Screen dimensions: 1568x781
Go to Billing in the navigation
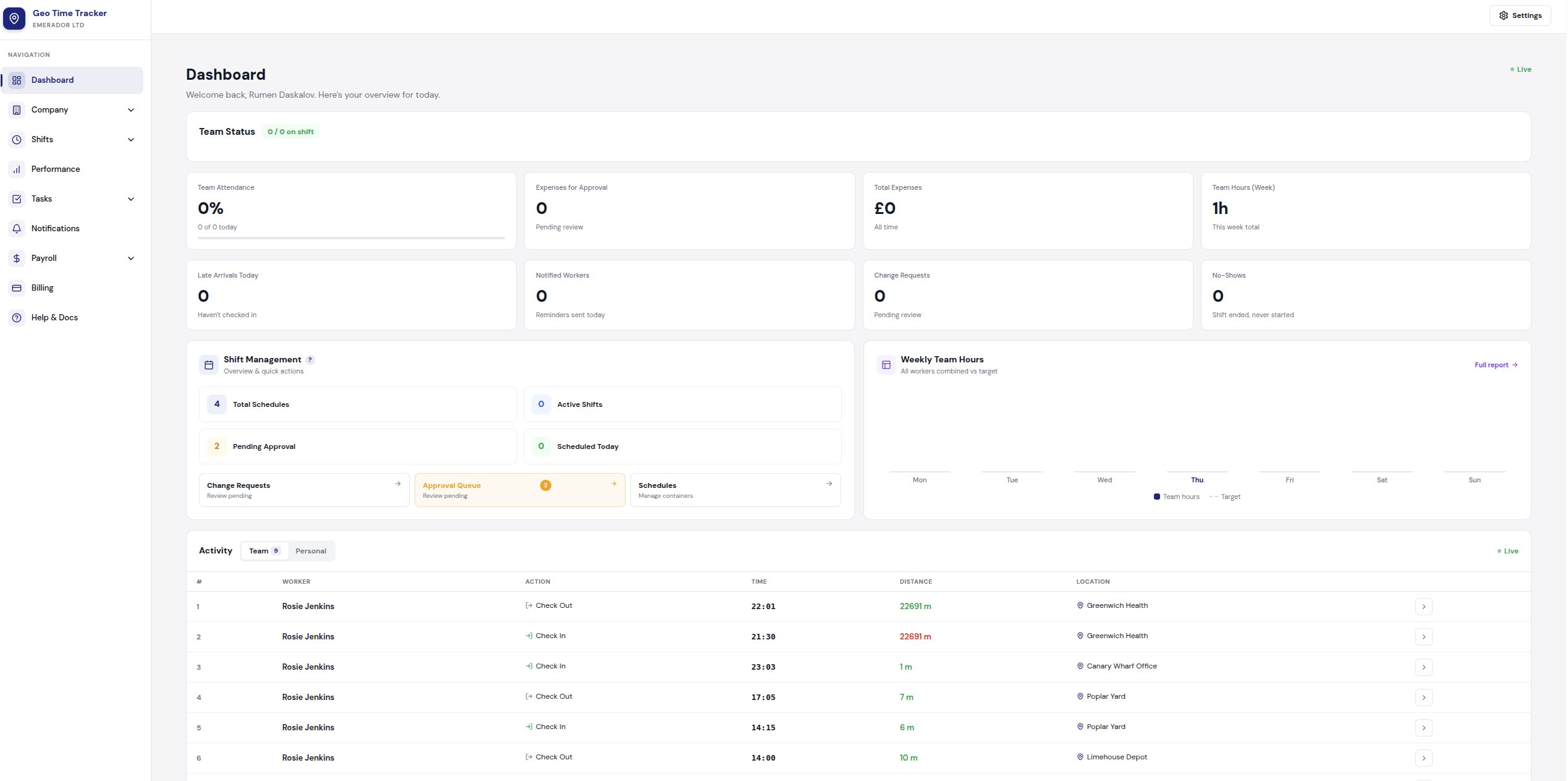(72, 288)
